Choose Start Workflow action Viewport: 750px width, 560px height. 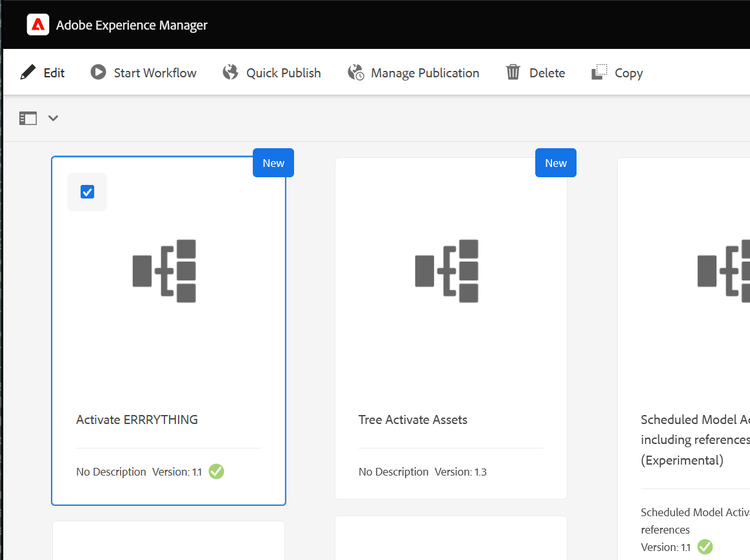click(x=155, y=73)
